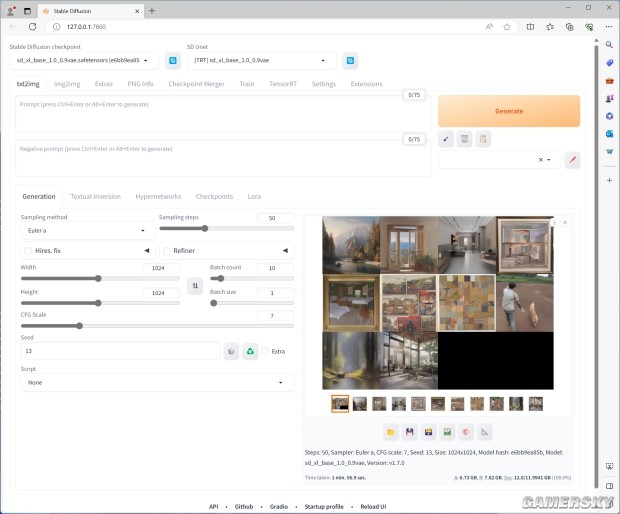The image size is (620, 514).
Task: Select the last gallery thumbnail
Action: pyautogui.click(x=536, y=404)
